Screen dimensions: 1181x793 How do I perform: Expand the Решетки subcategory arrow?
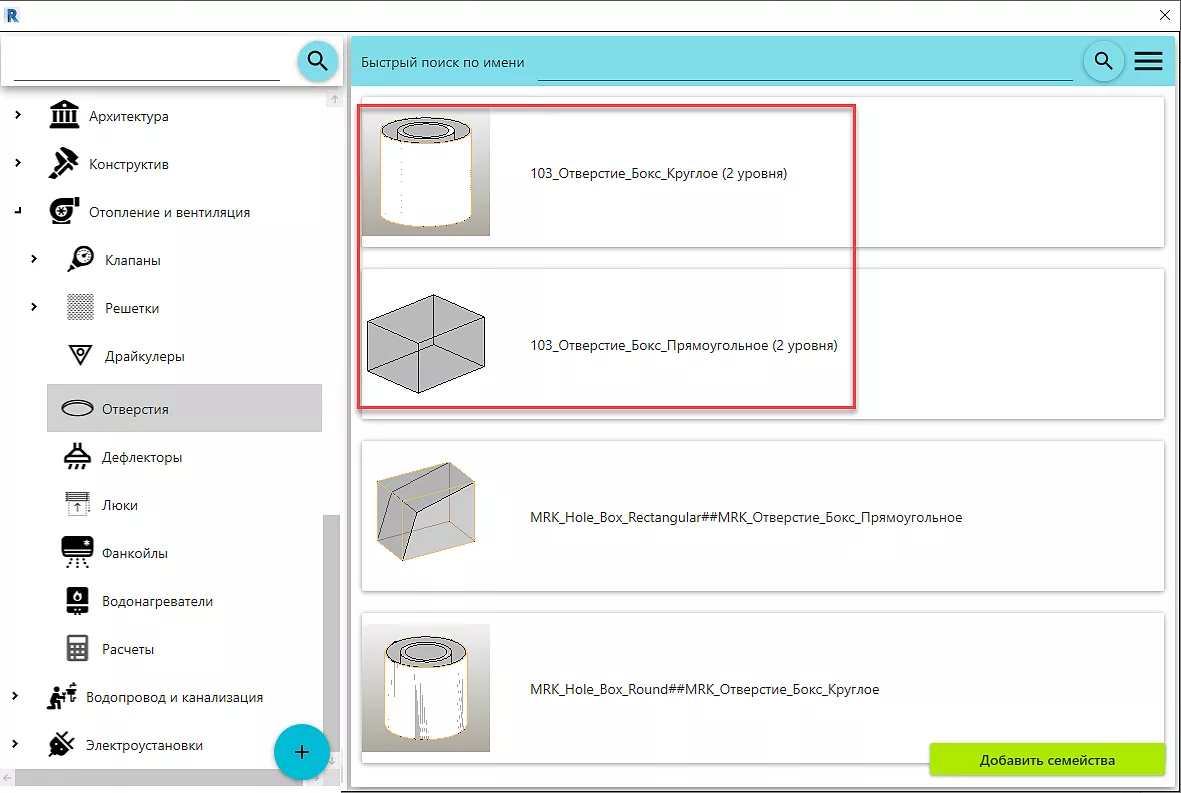(x=33, y=308)
